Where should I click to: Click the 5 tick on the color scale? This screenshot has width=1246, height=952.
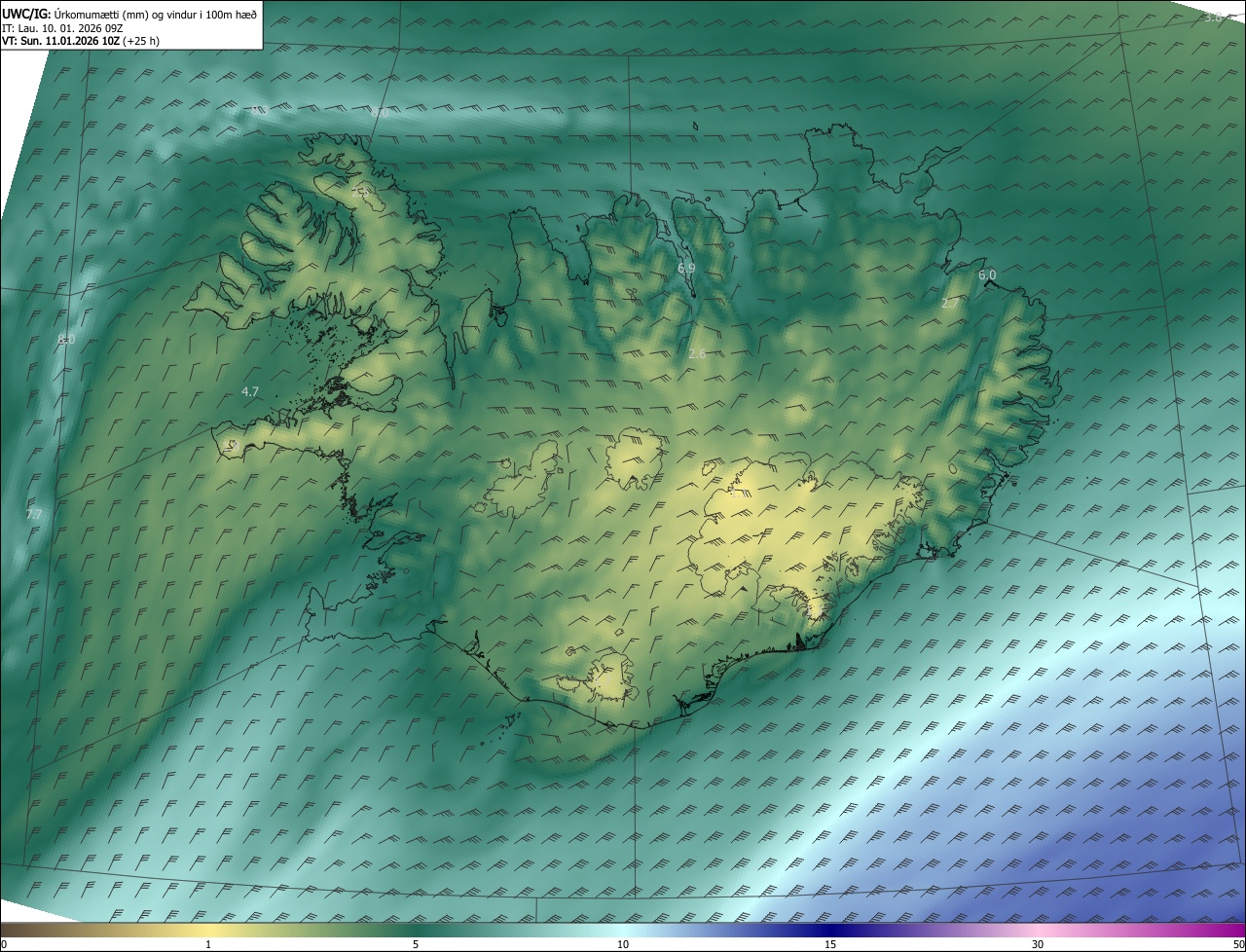point(416,945)
